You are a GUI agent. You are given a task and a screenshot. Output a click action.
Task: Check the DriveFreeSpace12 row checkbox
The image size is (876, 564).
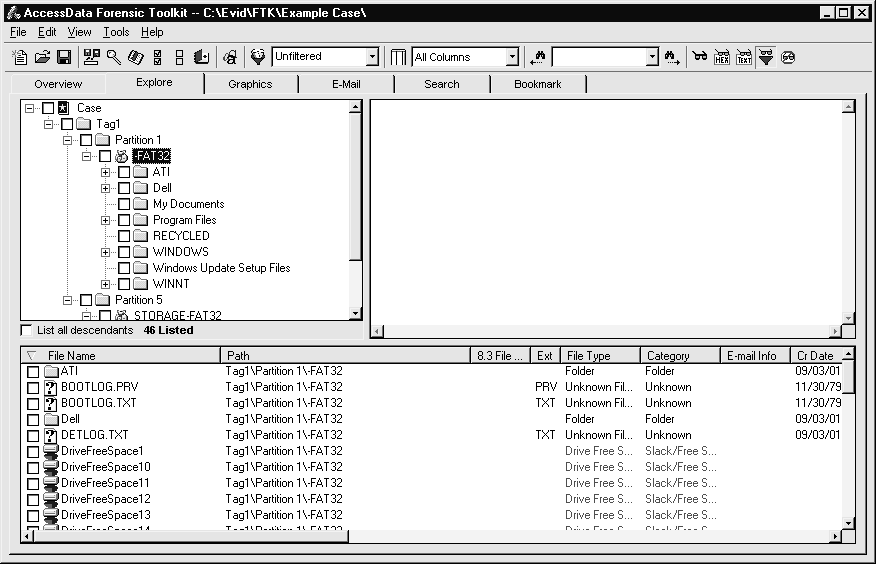click(x=33, y=500)
